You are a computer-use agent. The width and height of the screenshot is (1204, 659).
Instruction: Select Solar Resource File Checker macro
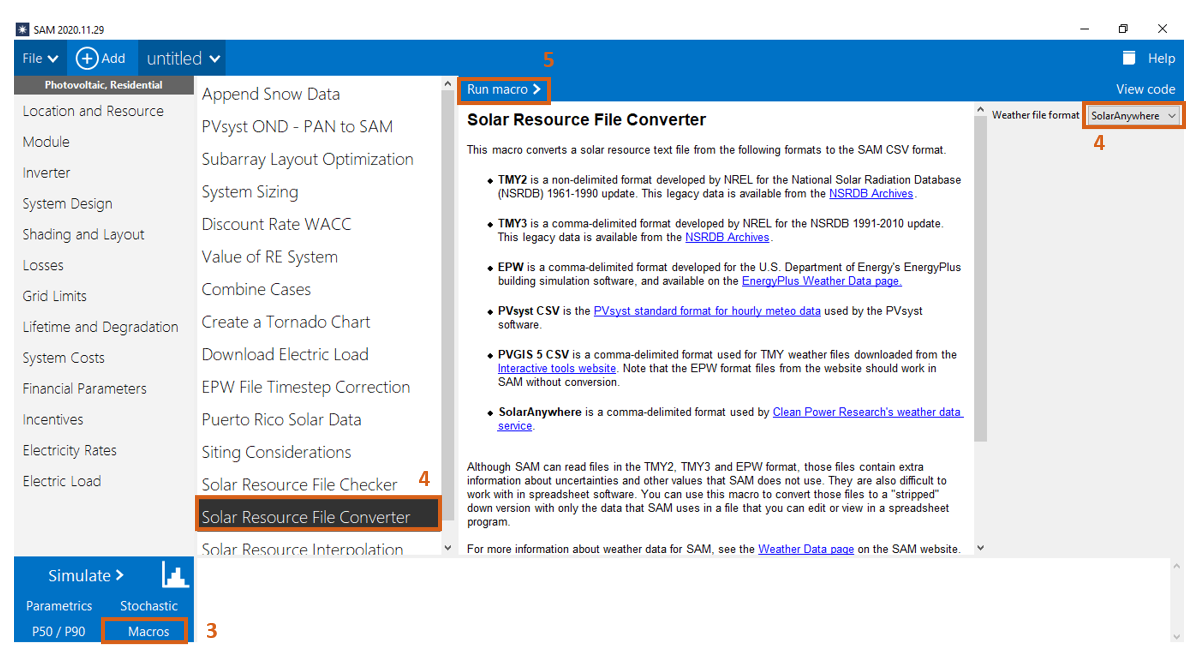(299, 484)
